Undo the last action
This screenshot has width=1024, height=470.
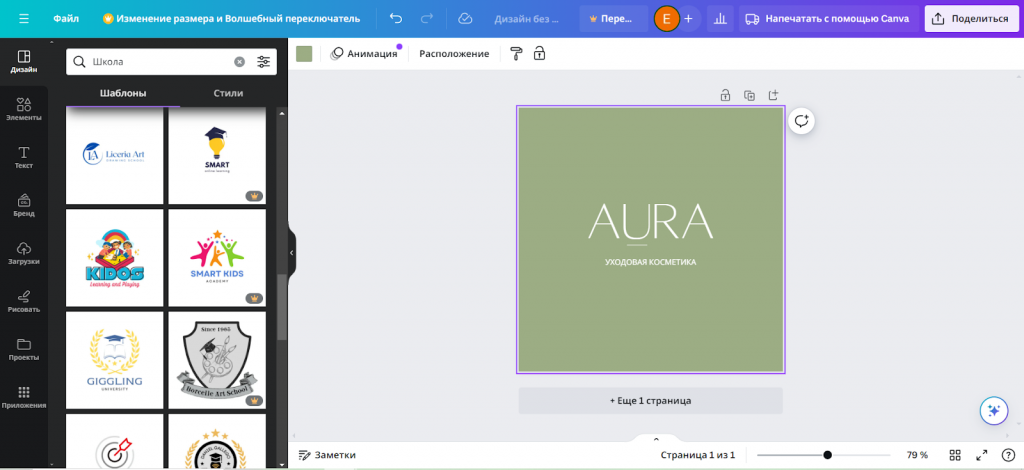396,19
